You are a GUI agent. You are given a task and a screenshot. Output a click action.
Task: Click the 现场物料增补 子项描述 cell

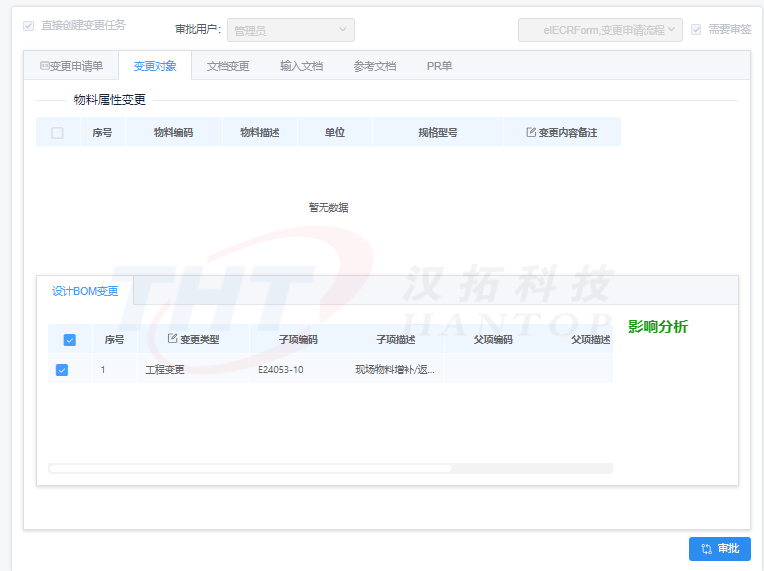[x=394, y=370]
